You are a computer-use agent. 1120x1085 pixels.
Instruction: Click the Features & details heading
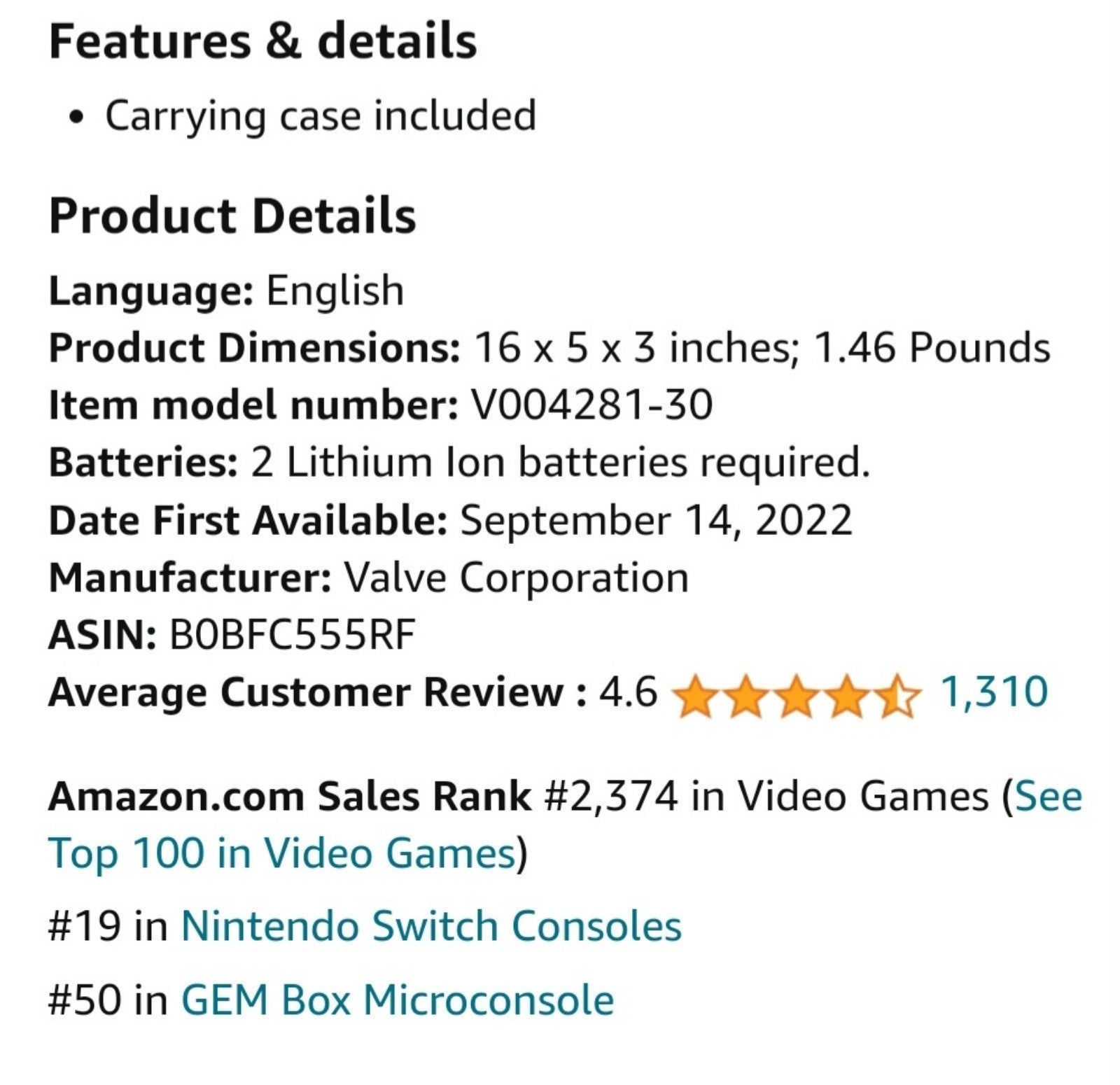263,41
